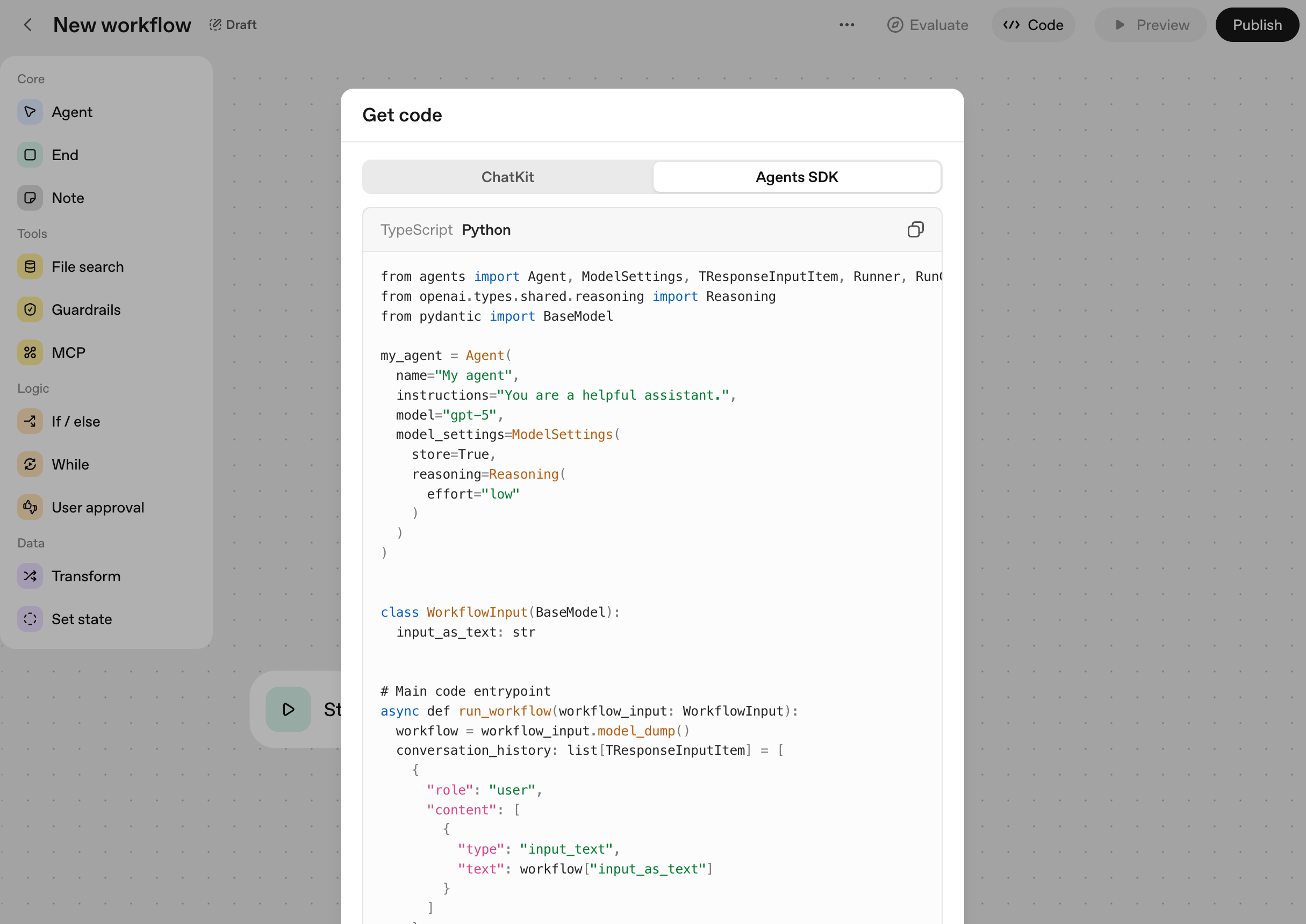The image size is (1306, 924).
Task: Click the If / else logic icon
Action: [x=30, y=422]
